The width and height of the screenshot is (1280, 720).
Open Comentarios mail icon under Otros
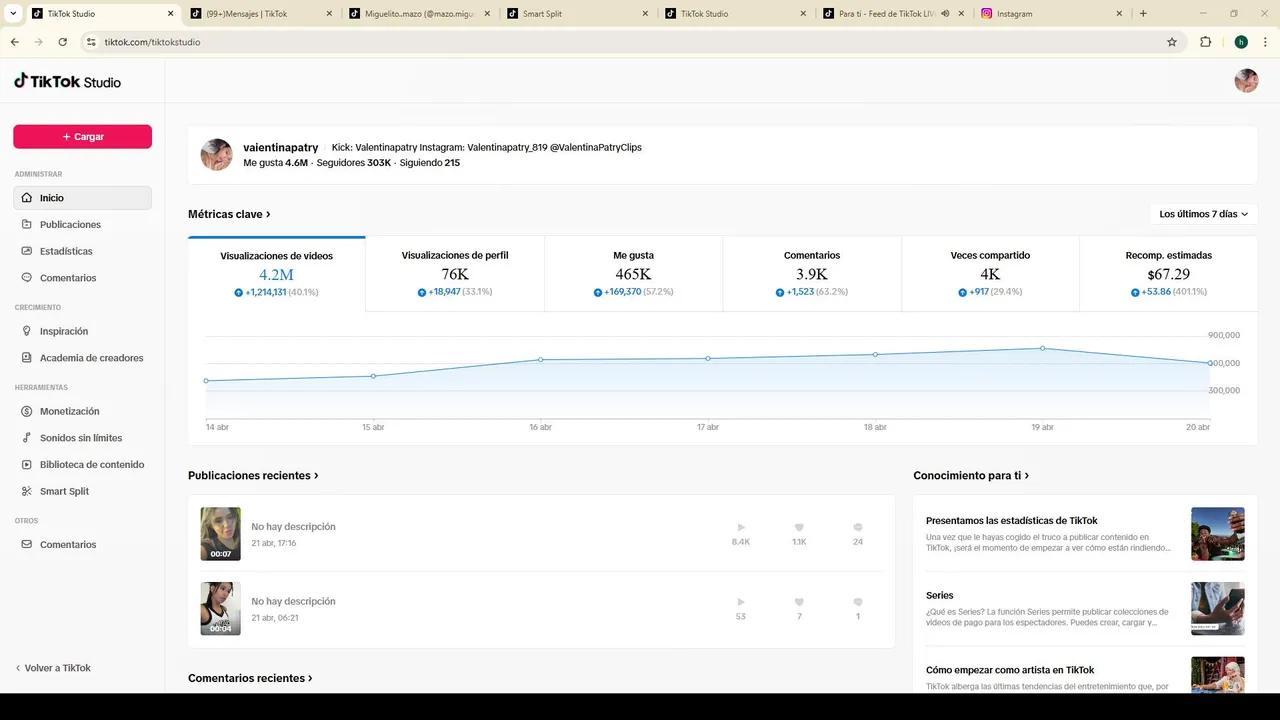coord(27,545)
